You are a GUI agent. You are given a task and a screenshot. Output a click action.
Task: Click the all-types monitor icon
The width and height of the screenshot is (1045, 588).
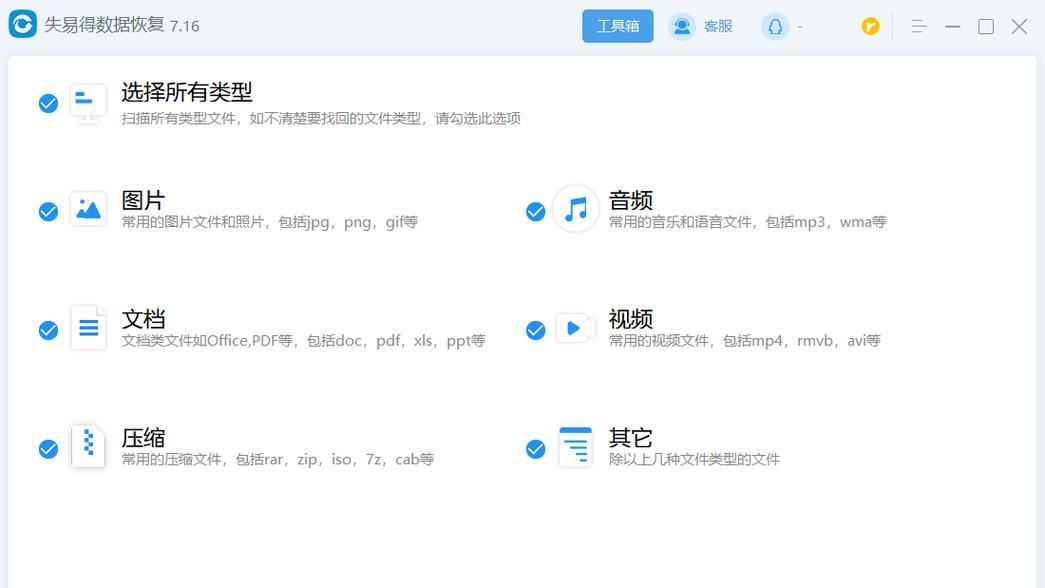[88, 103]
